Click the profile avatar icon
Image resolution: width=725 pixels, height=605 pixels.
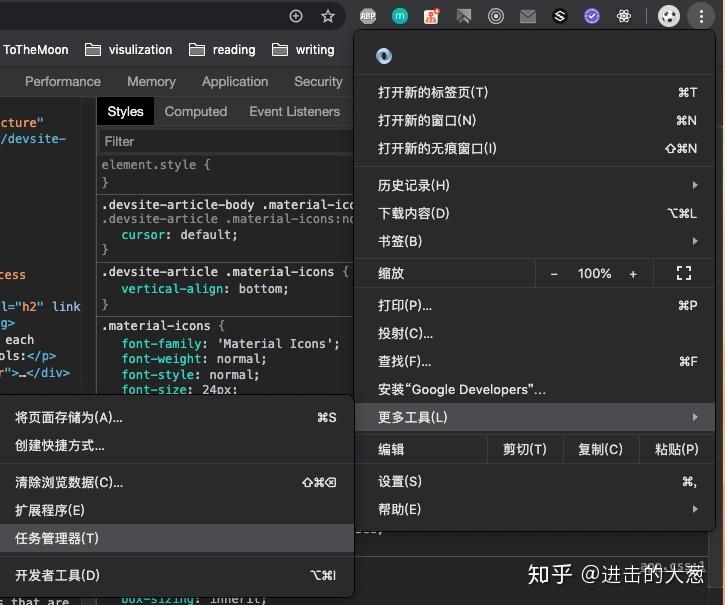pyautogui.click(x=669, y=16)
